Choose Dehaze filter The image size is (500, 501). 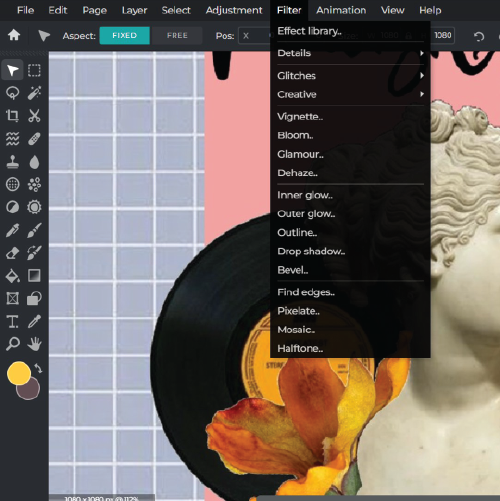pyautogui.click(x=350, y=173)
